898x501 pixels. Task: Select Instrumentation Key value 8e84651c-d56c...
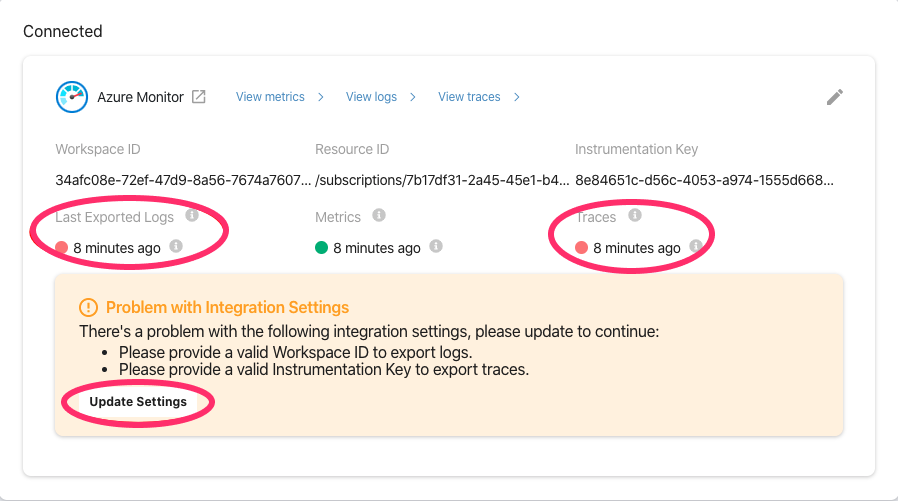(x=704, y=180)
